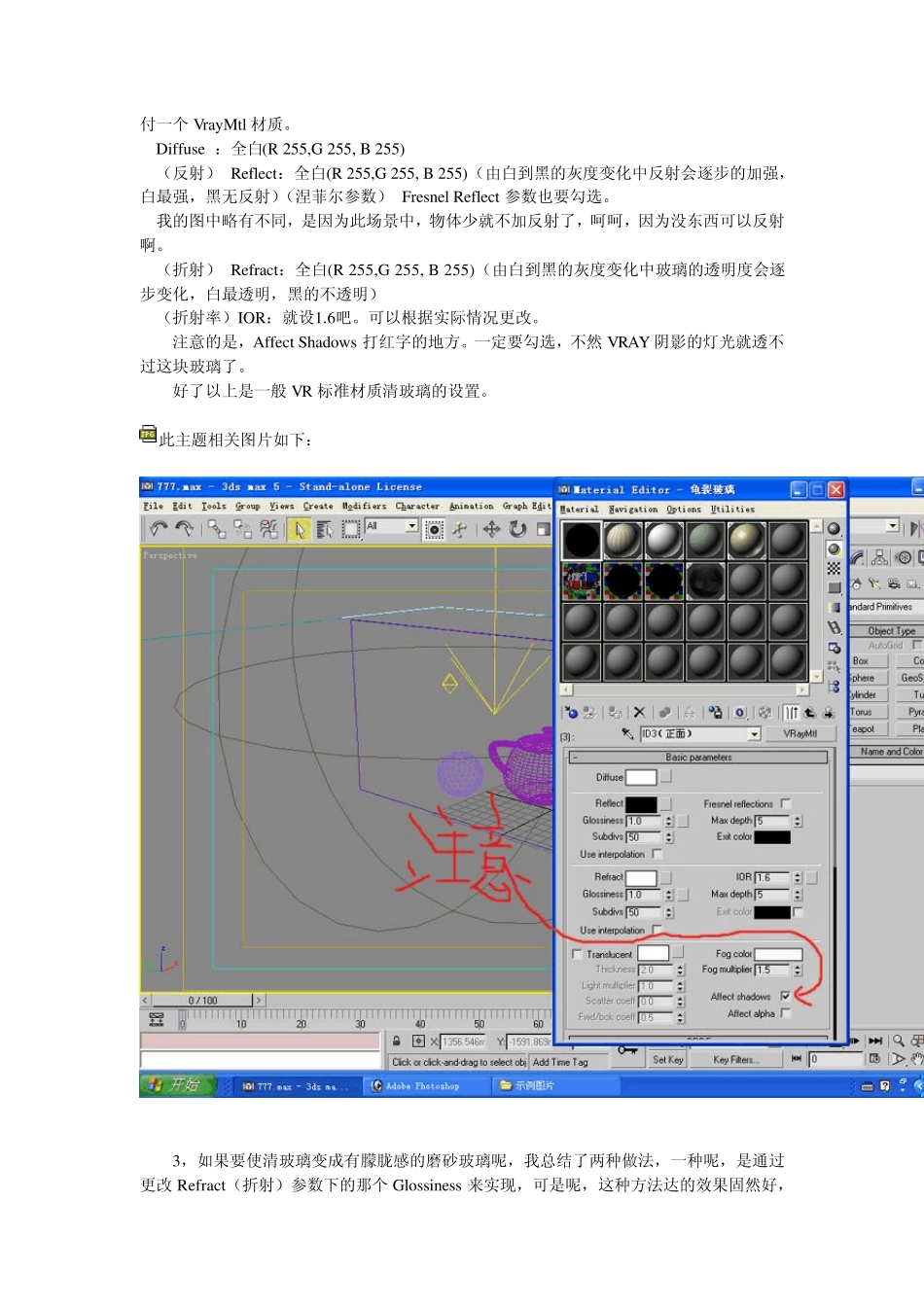The width and height of the screenshot is (924, 1307).
Task: Click the Undo arrow in 3ds max toolbar
Action: pyautogui.click(x=158, y=529)
